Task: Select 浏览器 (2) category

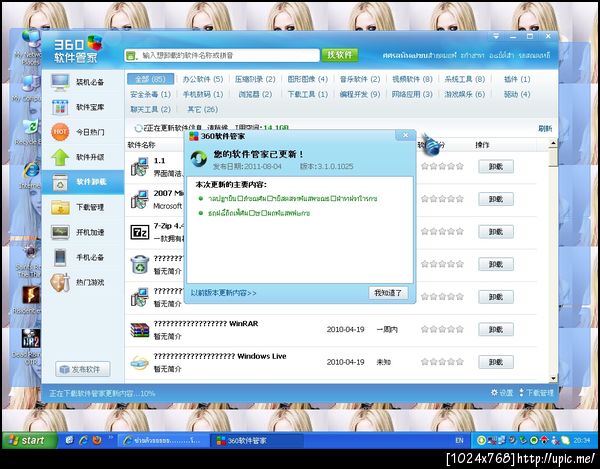Action: click(255, 94)
